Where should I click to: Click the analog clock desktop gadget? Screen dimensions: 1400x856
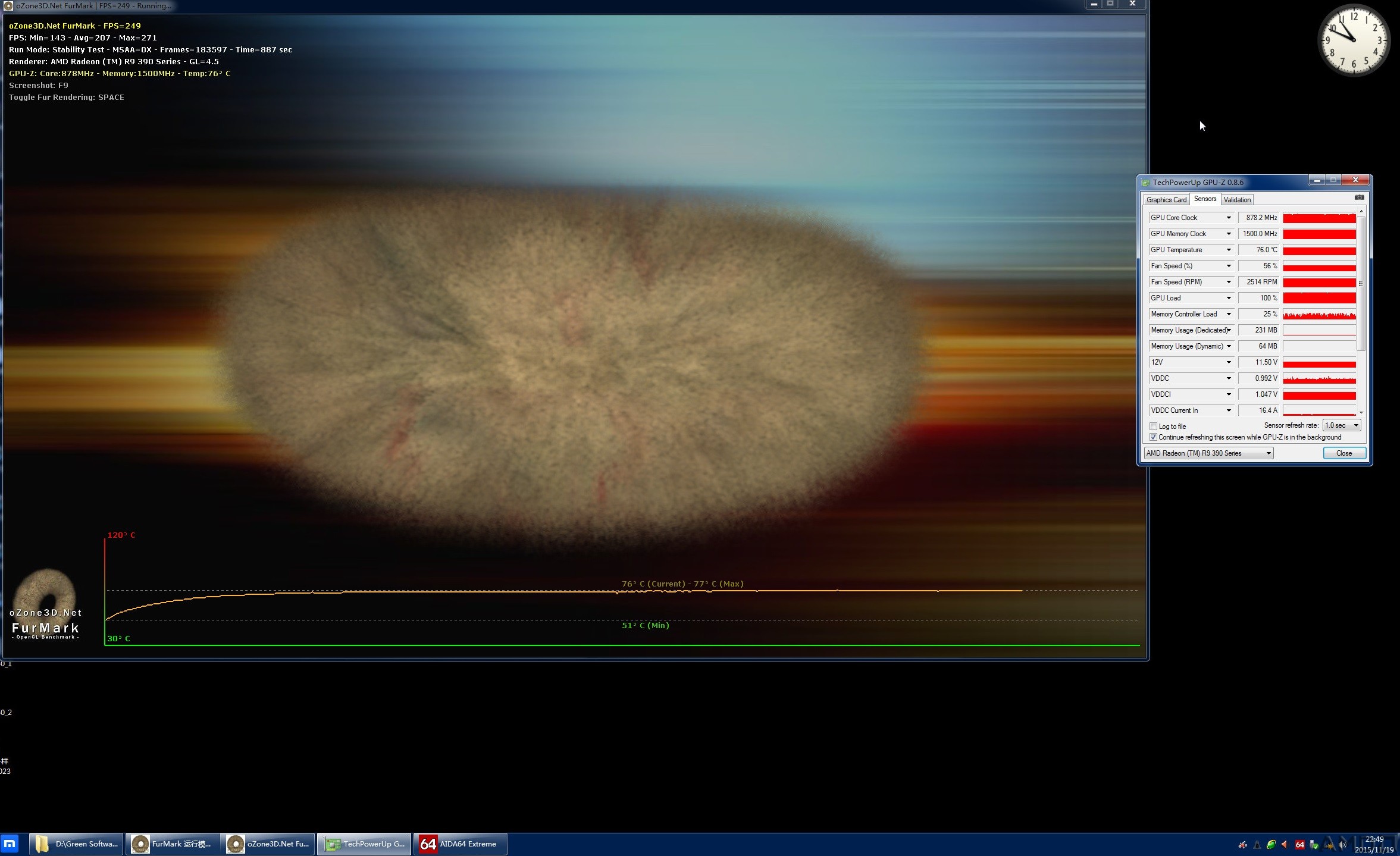[x=1354, y=40]
